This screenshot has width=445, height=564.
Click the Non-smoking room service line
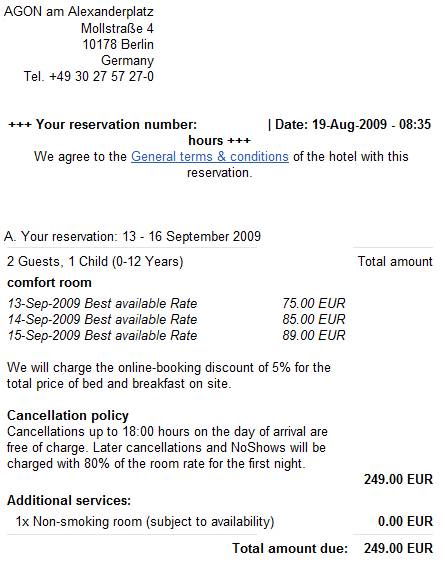145,521
